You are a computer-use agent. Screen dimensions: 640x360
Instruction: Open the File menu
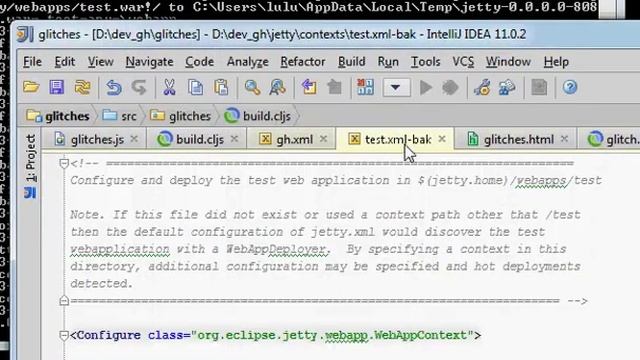point(32,62)
